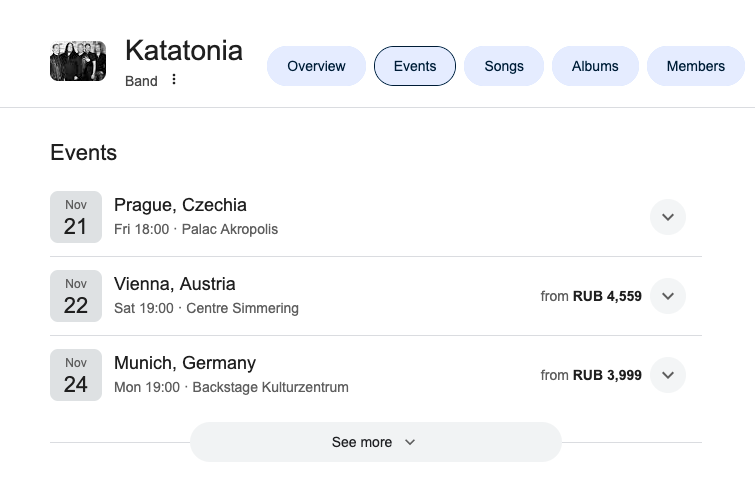This screenshot has width=755, height=482.
Task: Expand the Munich, Germany event chevron
Action: tap(668, 375)
